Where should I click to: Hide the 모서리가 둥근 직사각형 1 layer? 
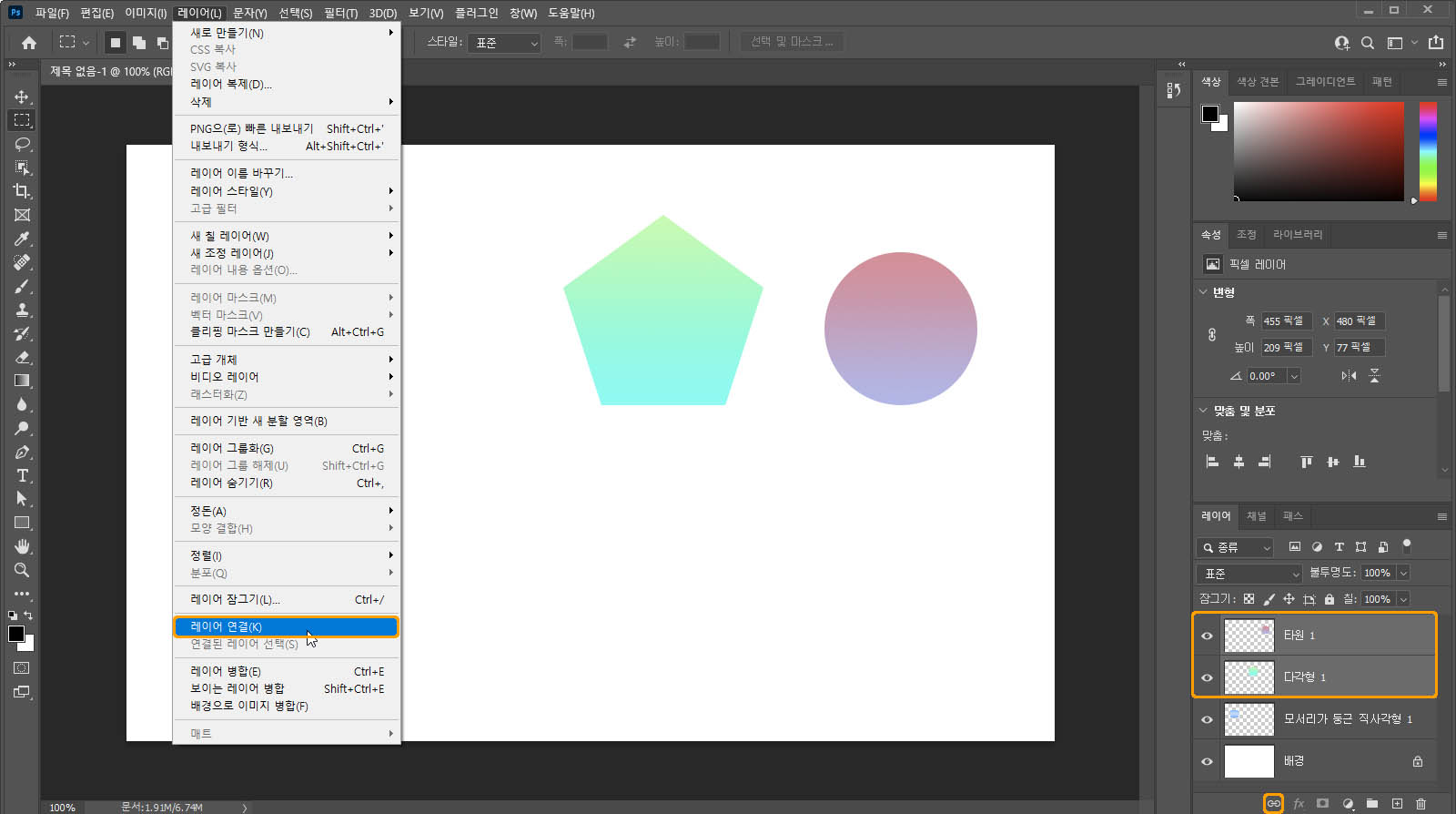tap(1208, 719)
